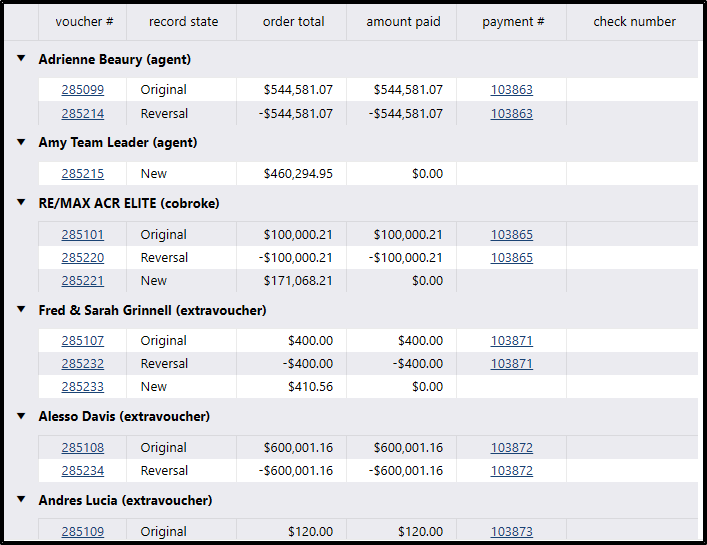Viewport: 707px width, 545px height.
Task: Collapse the Amy Team Leader group
Action: point(21,142)
